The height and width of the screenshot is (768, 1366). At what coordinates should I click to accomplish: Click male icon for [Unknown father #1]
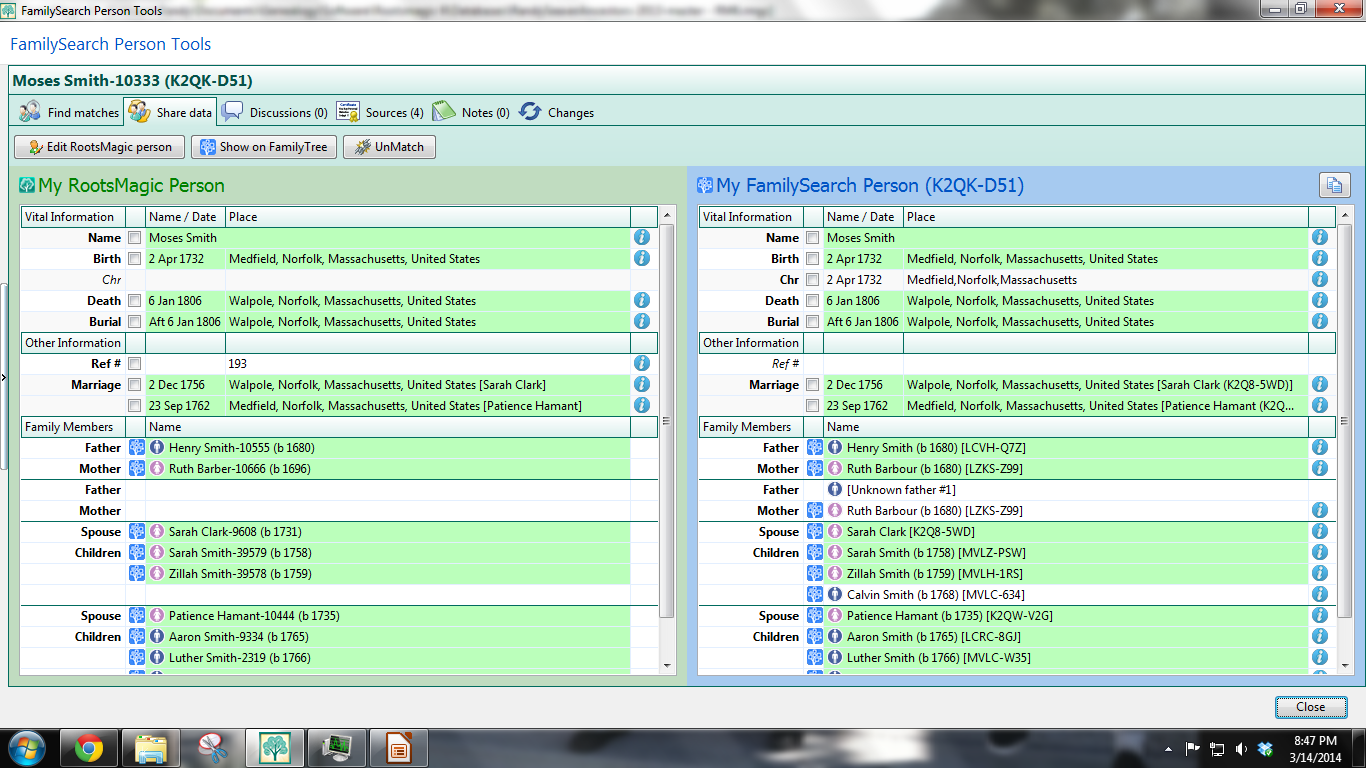click(835, 490)
